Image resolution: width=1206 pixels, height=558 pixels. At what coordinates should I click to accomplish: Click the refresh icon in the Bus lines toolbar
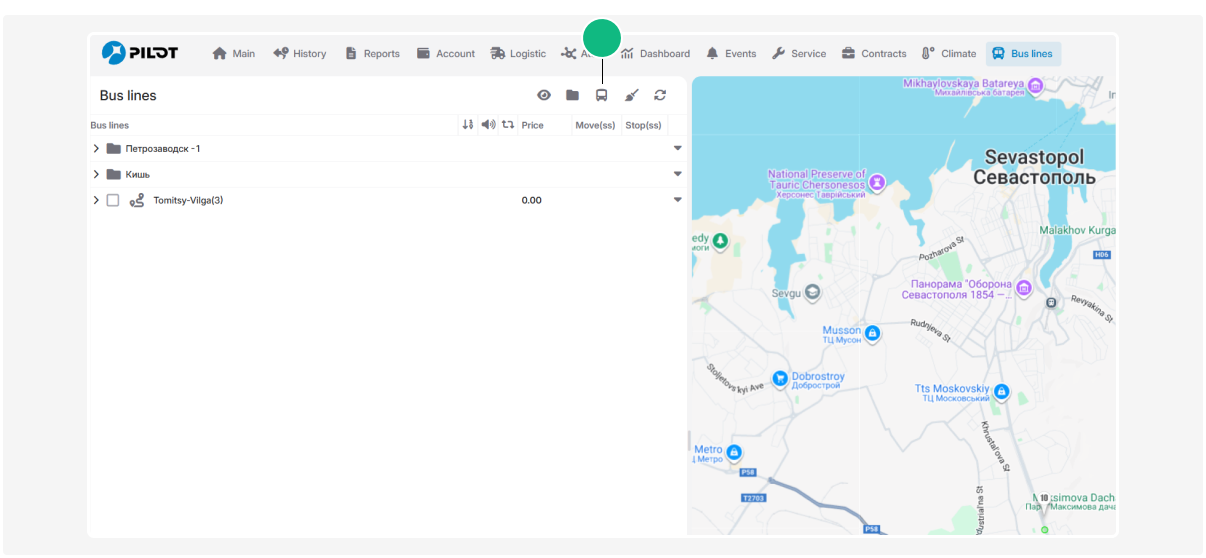[660, 95]
